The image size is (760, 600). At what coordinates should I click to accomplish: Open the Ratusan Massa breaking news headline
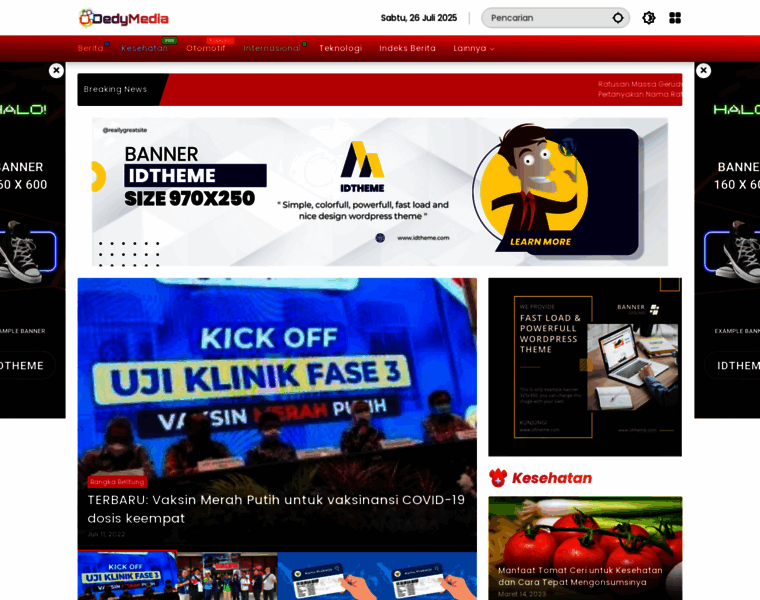(639, 89)
